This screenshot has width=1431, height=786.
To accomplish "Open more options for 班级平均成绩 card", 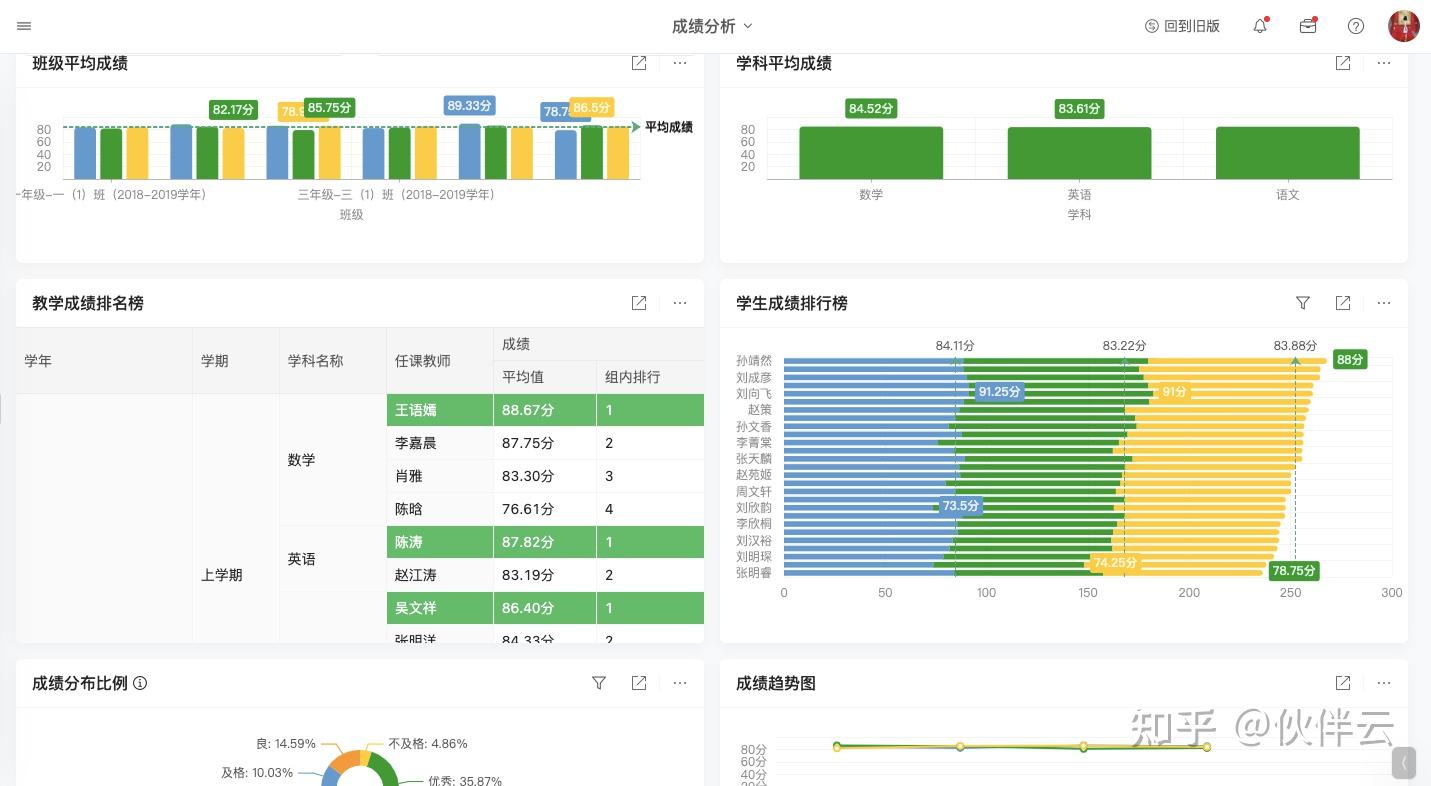I will [680, 63].
